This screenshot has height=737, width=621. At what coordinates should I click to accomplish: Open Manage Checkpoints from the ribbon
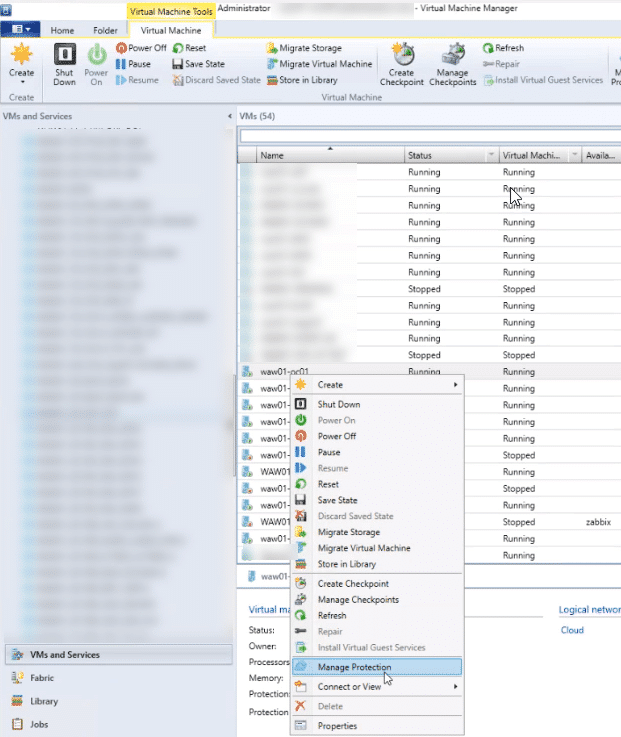(454, 65)
